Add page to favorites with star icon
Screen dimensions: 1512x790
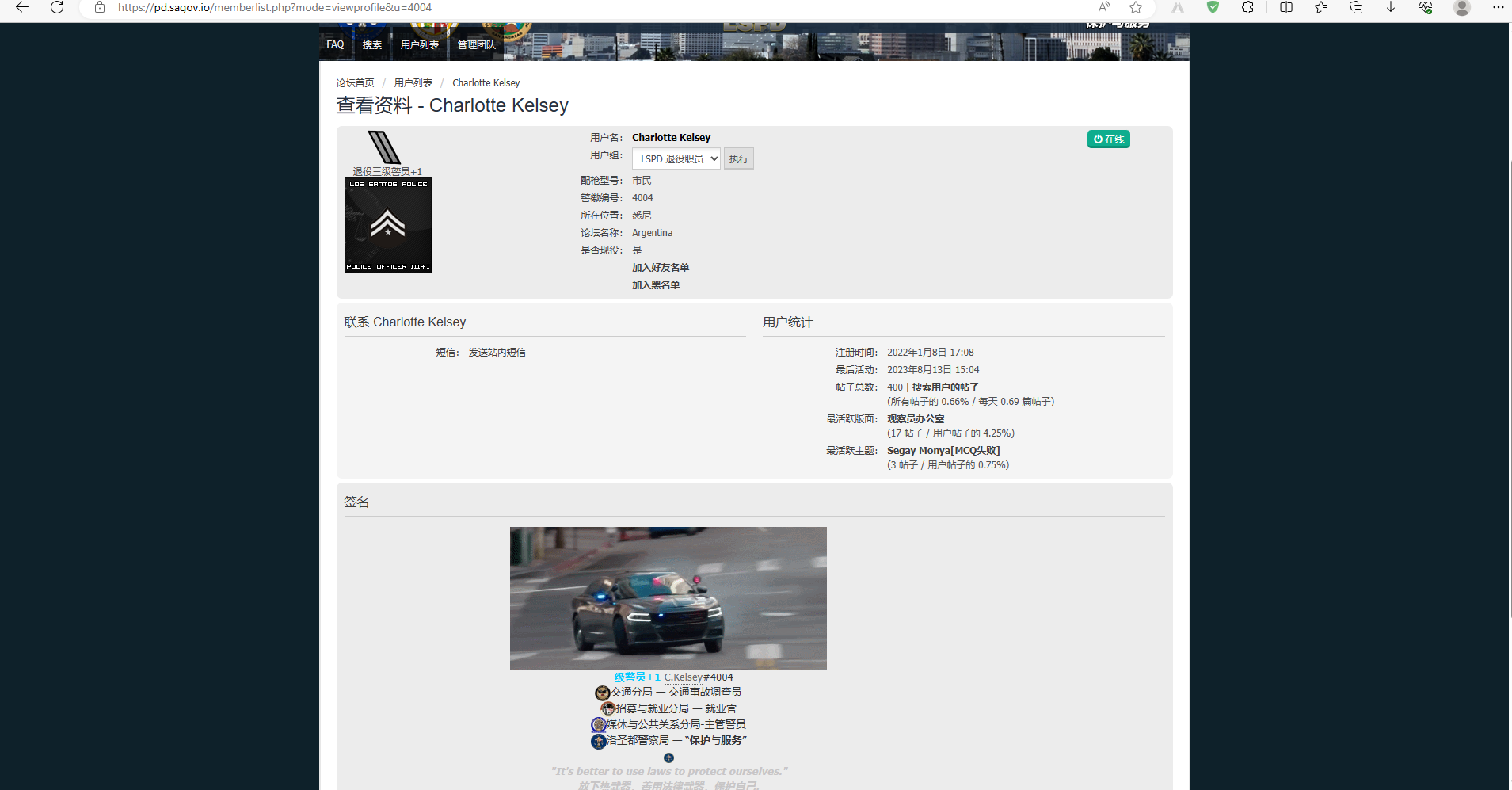tap(1136, 8)
